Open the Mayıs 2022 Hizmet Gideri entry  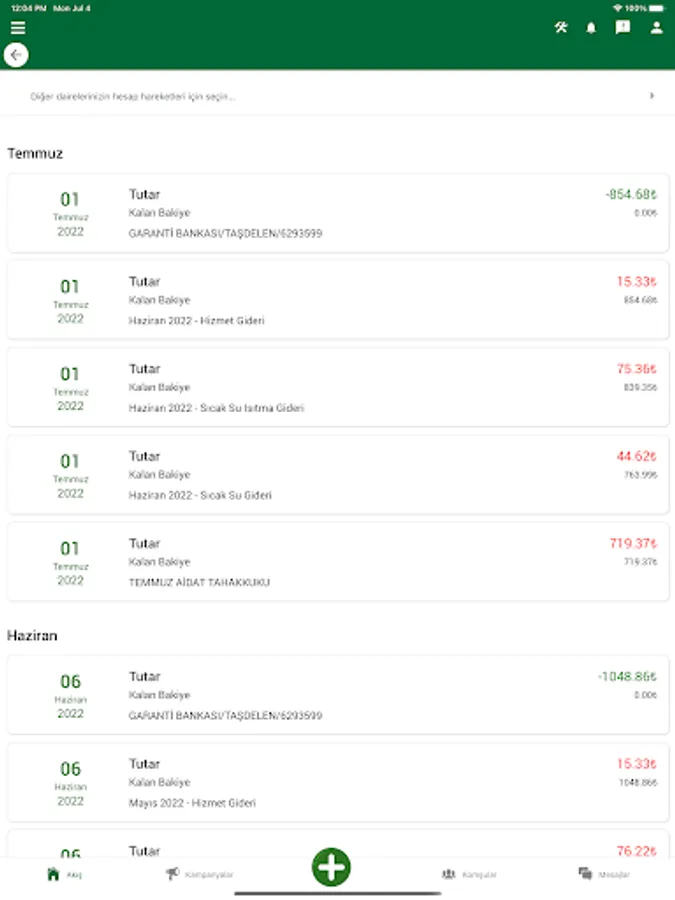(337, 782)
